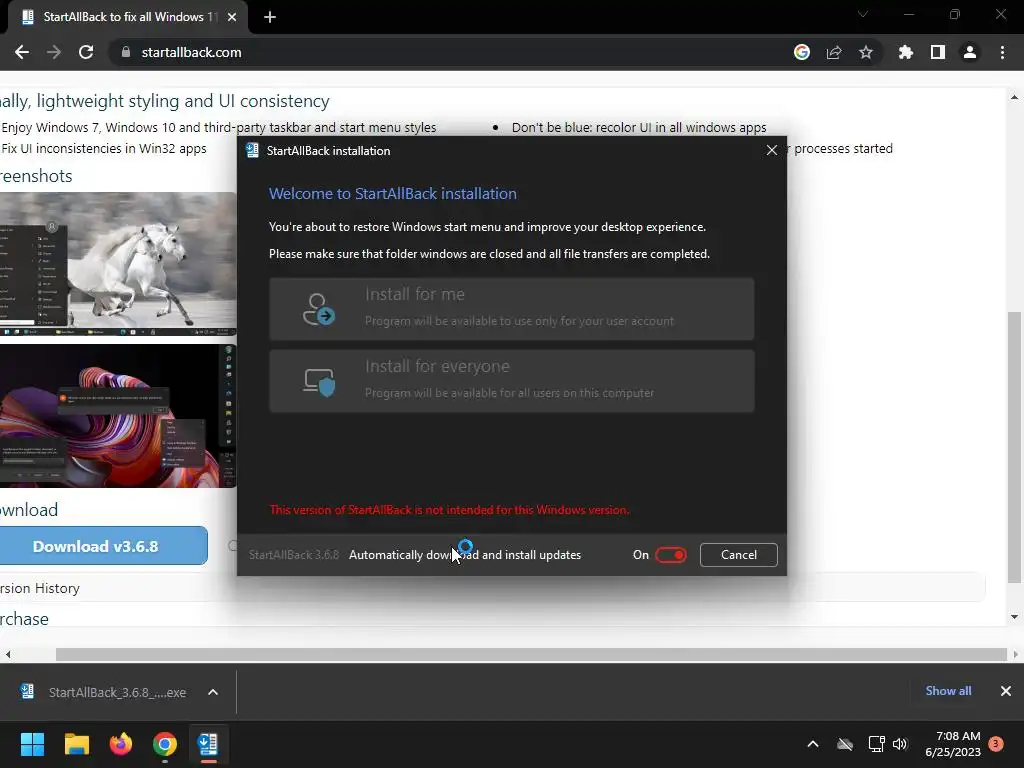This screenshot has width=1024, height=768.
Task: Select the StartAllBack browser tab
Action: [127, 17]
